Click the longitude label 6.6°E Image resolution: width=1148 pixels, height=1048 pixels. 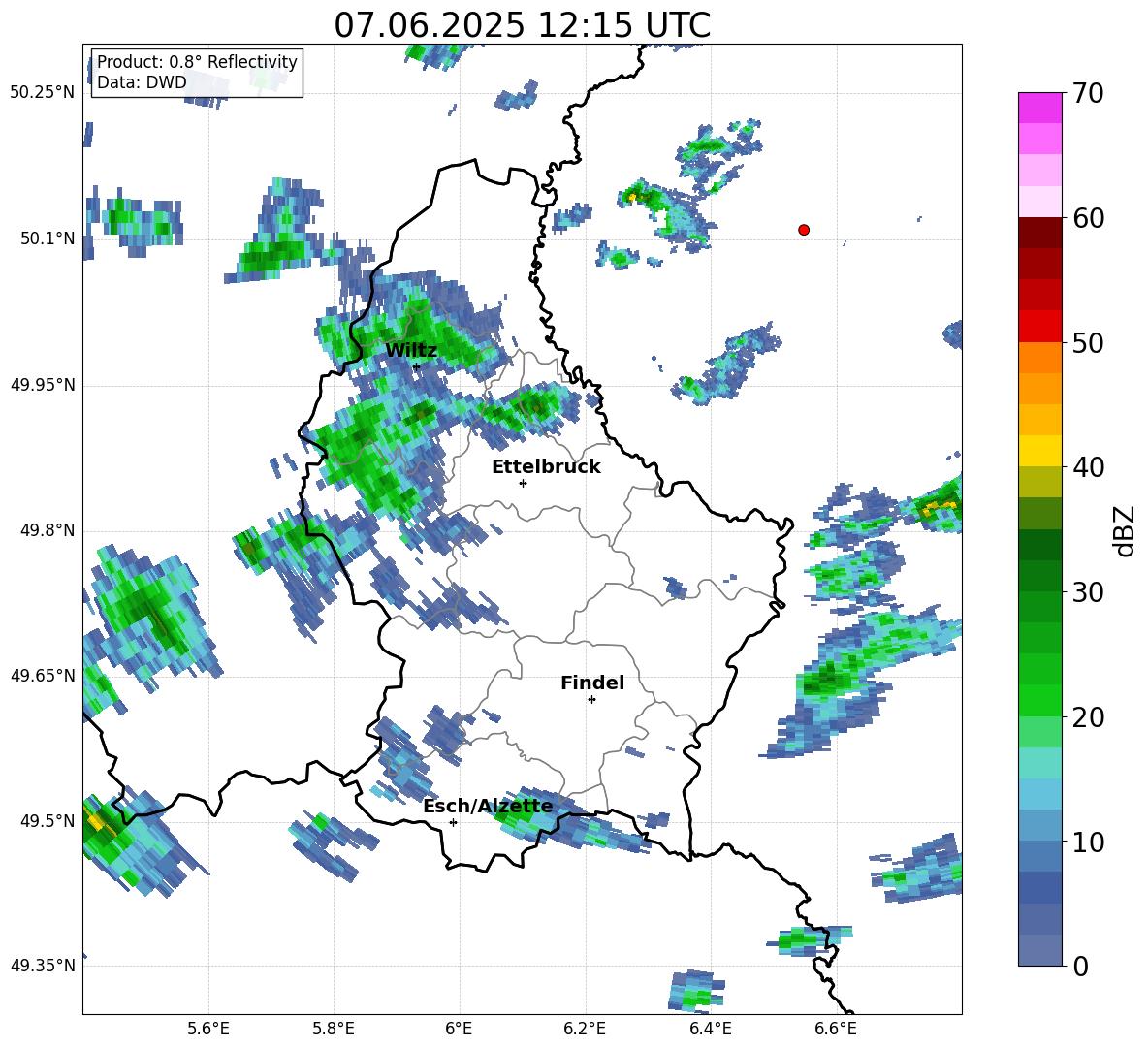(836, 1030)
